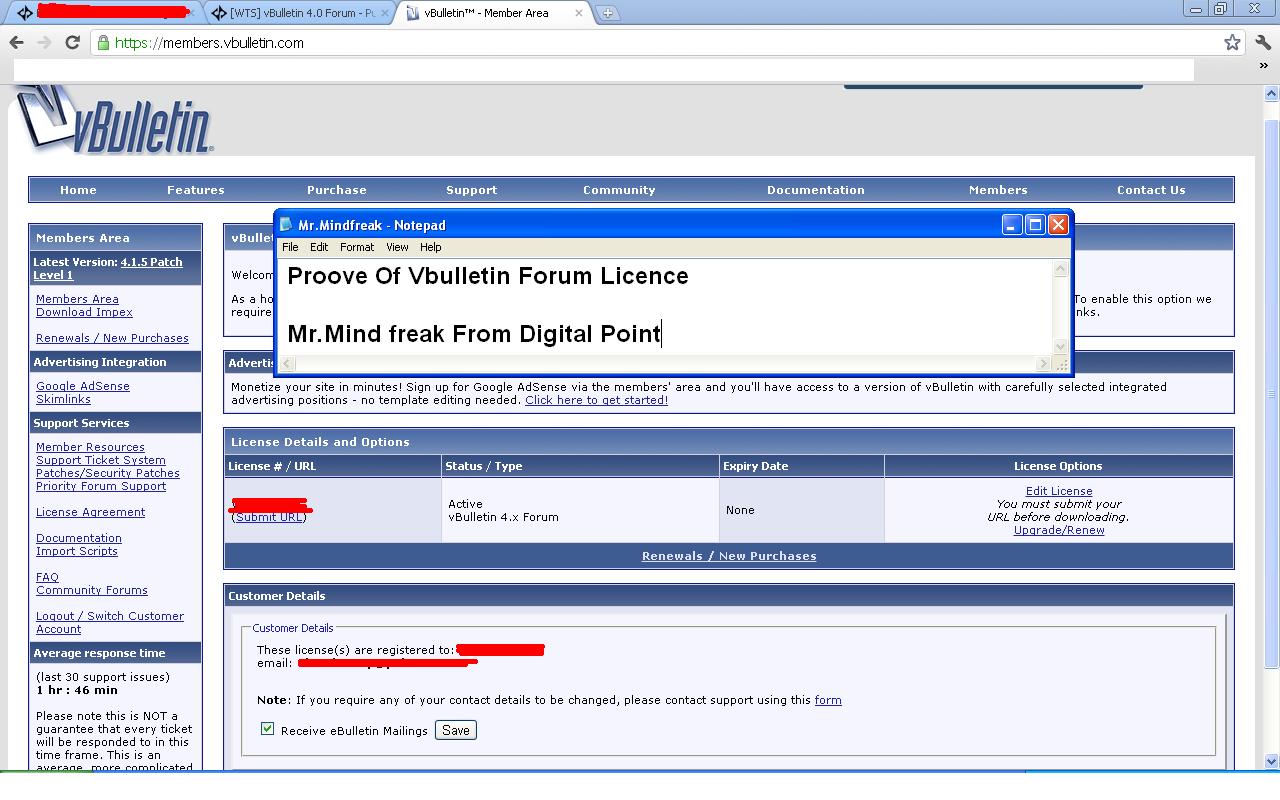Image resolution: width=1280 pixels, height=800 pixels.
Task: Open Renewals / New Purchases sidebar link
Action: coord(112,338)
